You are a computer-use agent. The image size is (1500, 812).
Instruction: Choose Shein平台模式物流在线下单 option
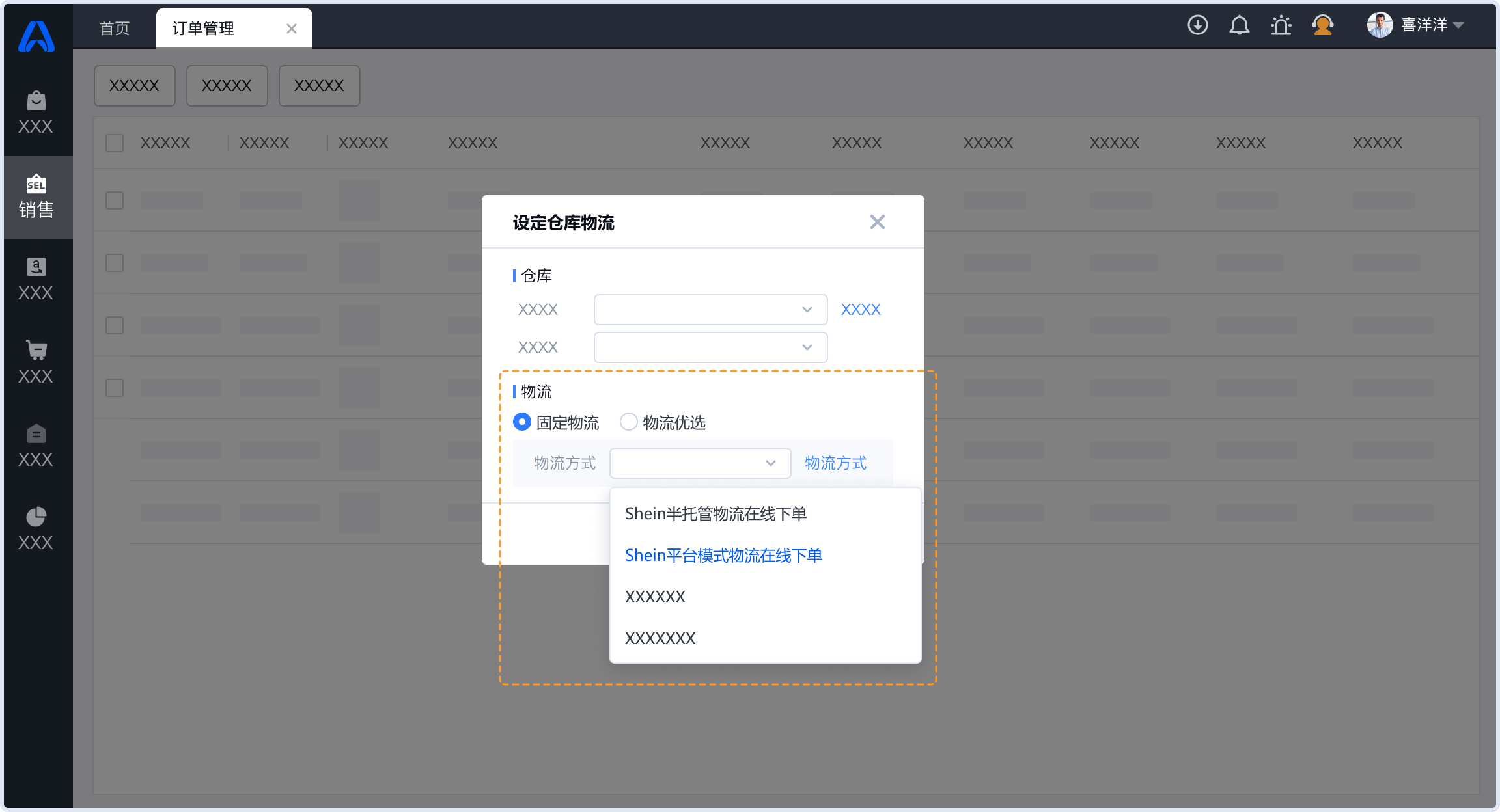coord(723,556)
